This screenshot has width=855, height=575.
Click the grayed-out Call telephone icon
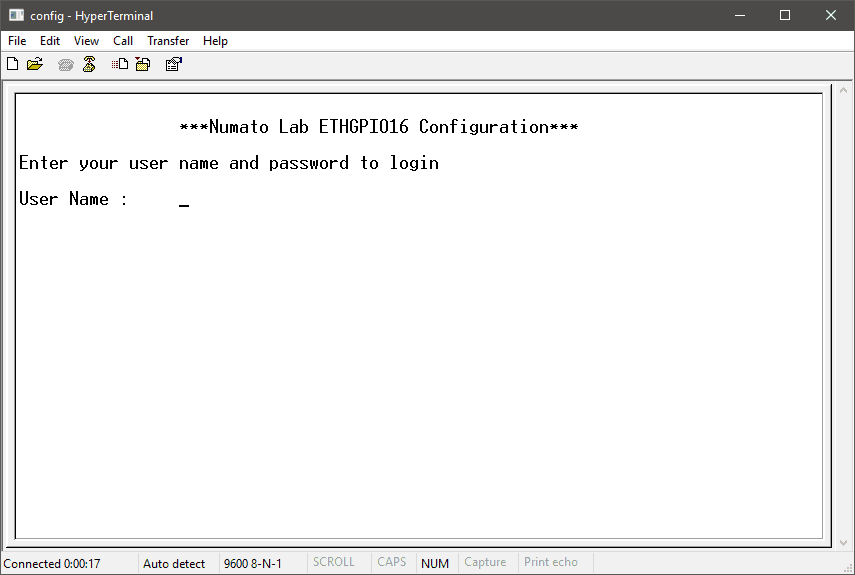tap(66, 65)
